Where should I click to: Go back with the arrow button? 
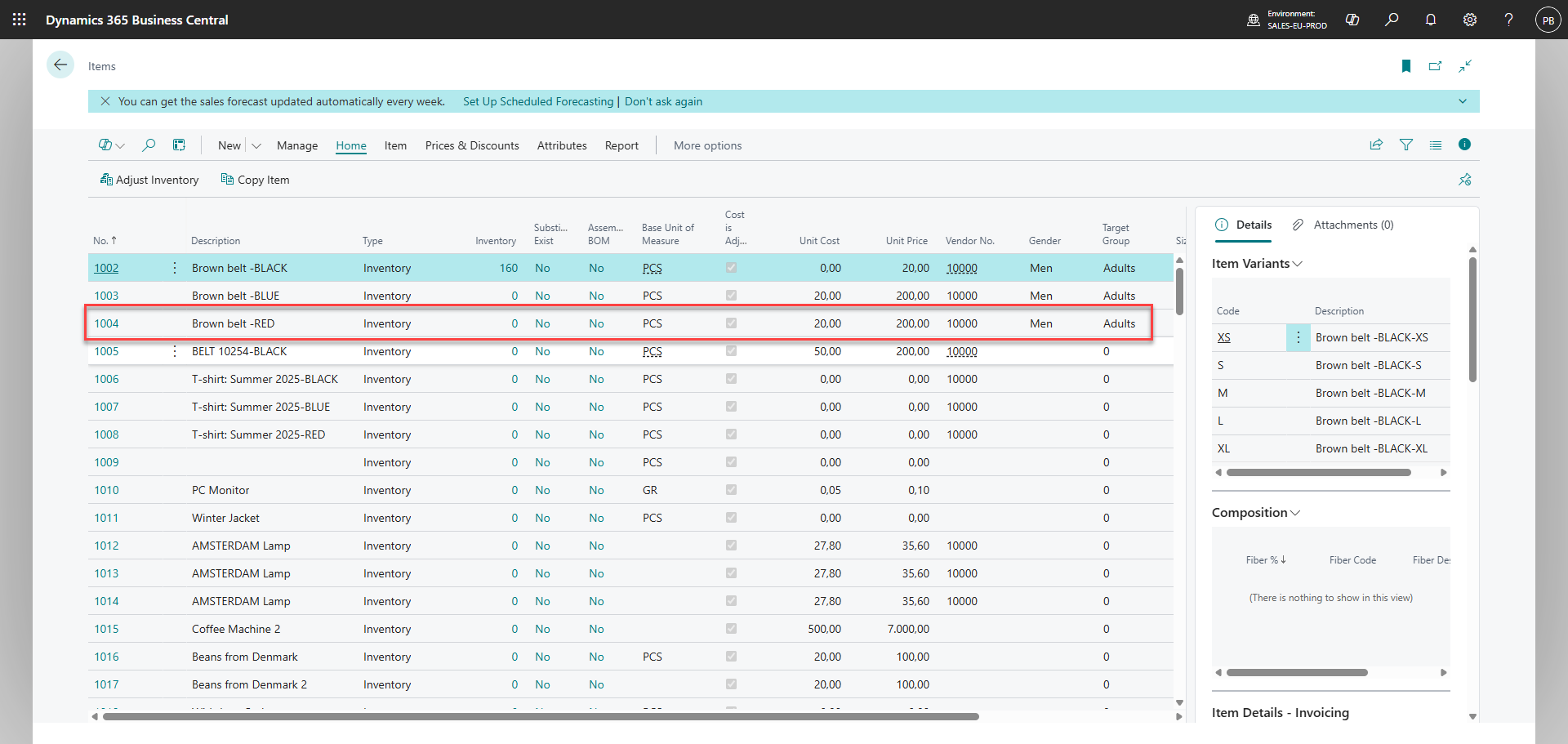click(x=60, y=65)
